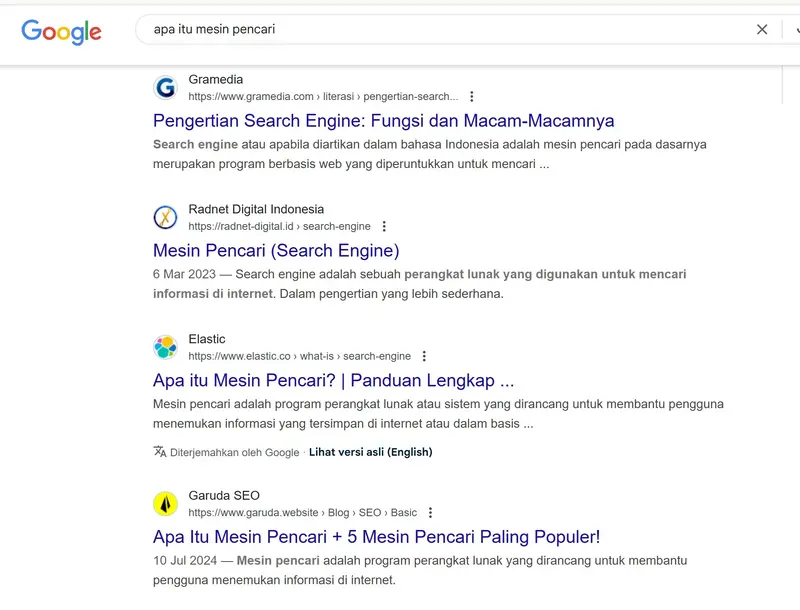The height and width of the screenshot is (610, 800).
Task: Open Pengertian Search Engine result title
Action: pyautogui.click(x=384, y=121)
